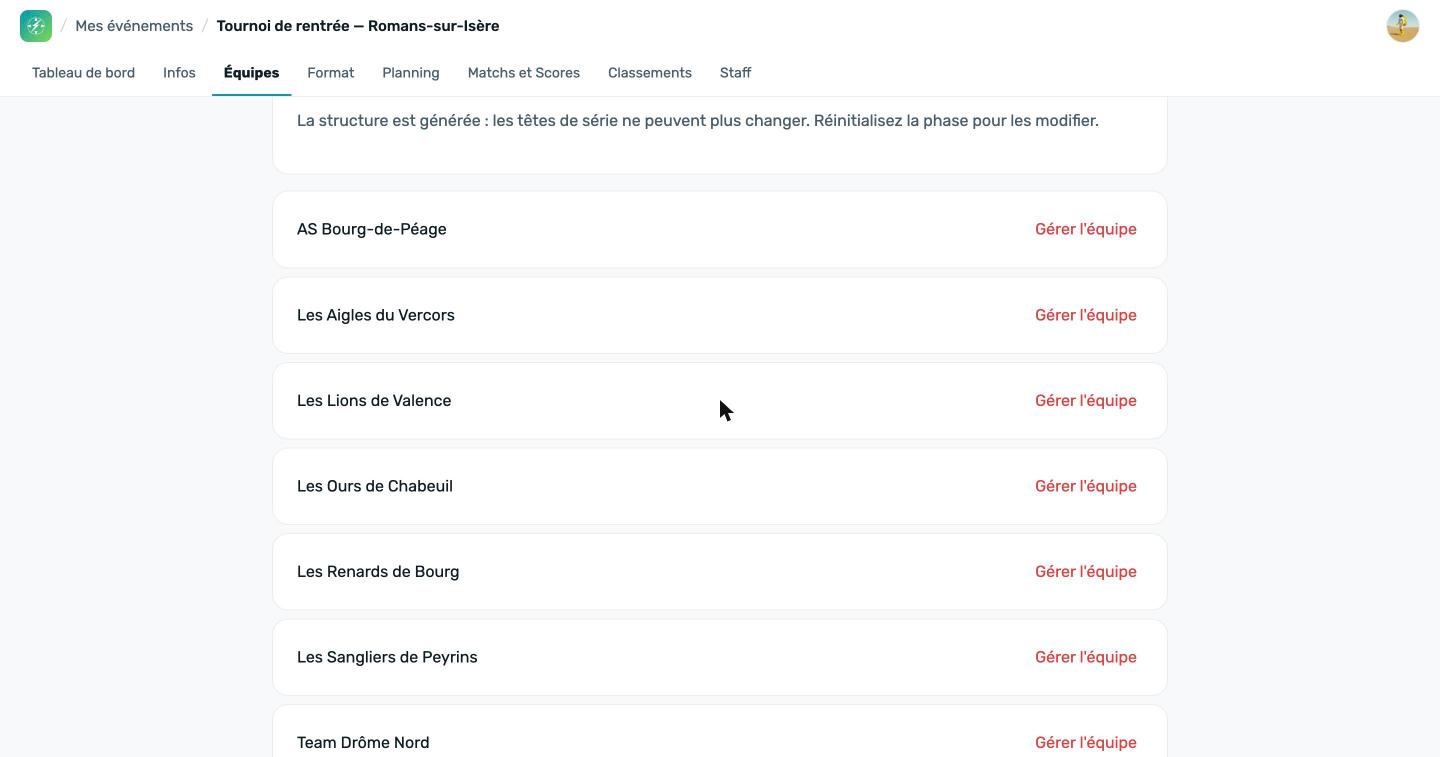Click Gérer l'équipe for Les Sangliers de Peyrins

[1086, 657]
